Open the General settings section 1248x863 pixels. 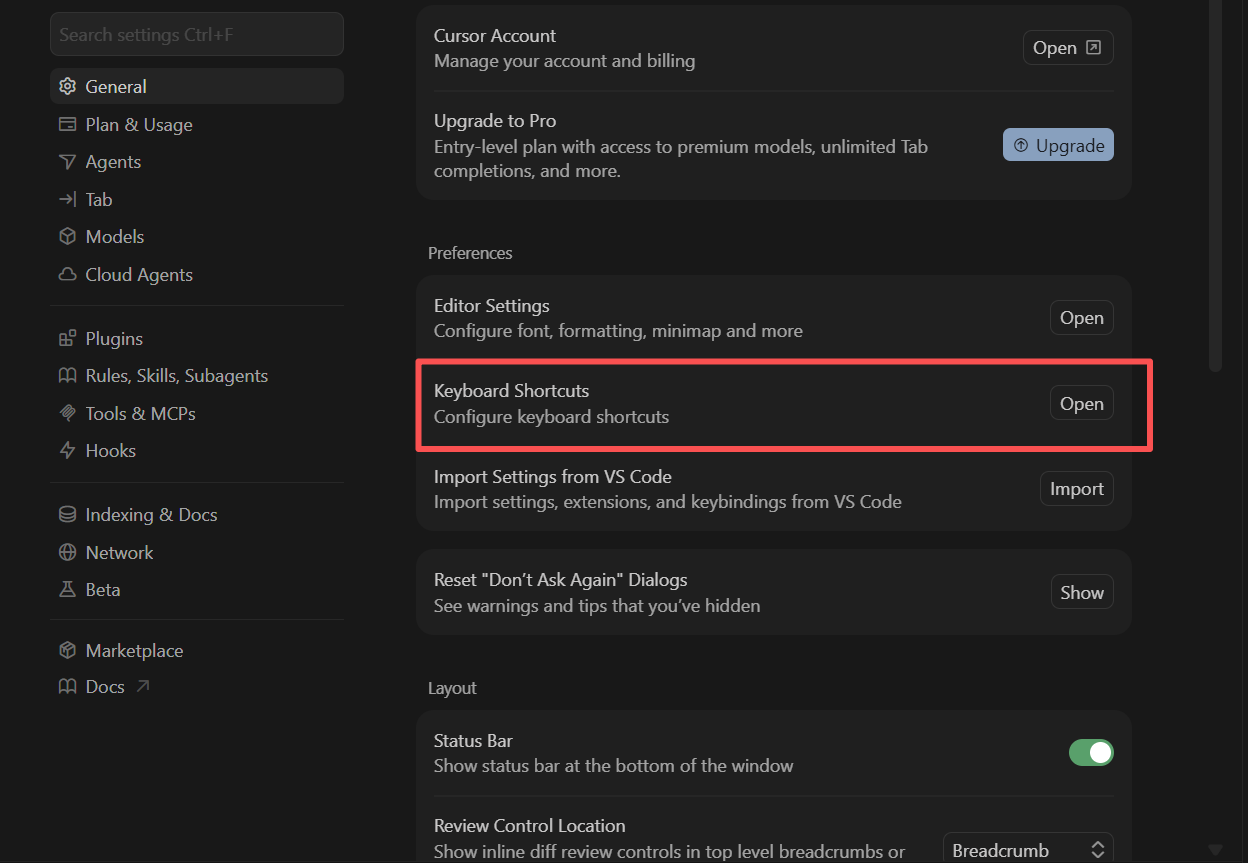point(197,86)
